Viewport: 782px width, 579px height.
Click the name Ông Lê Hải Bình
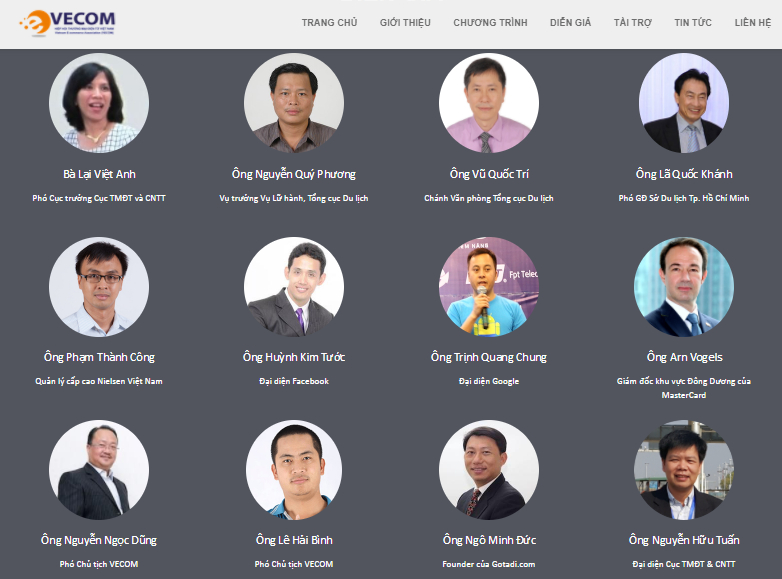294,540
